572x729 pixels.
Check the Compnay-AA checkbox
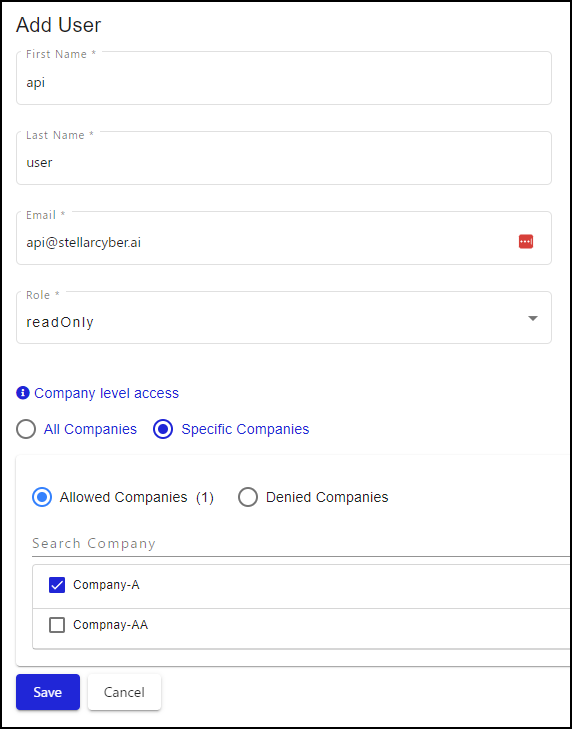pos(57,625)
